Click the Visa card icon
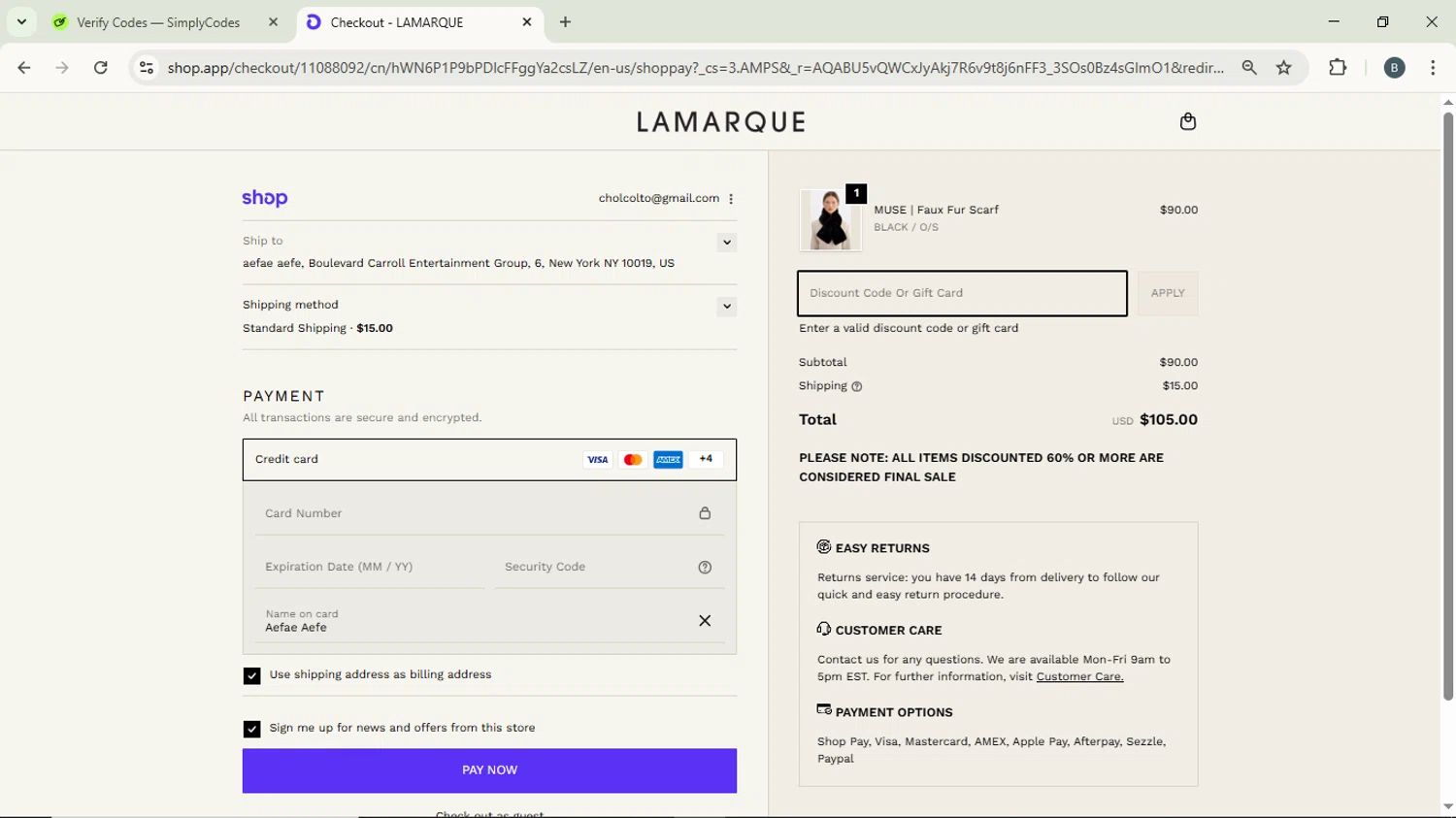This screenshot has width=1456, height=818. pyautogui.click(x=598, y=460)
